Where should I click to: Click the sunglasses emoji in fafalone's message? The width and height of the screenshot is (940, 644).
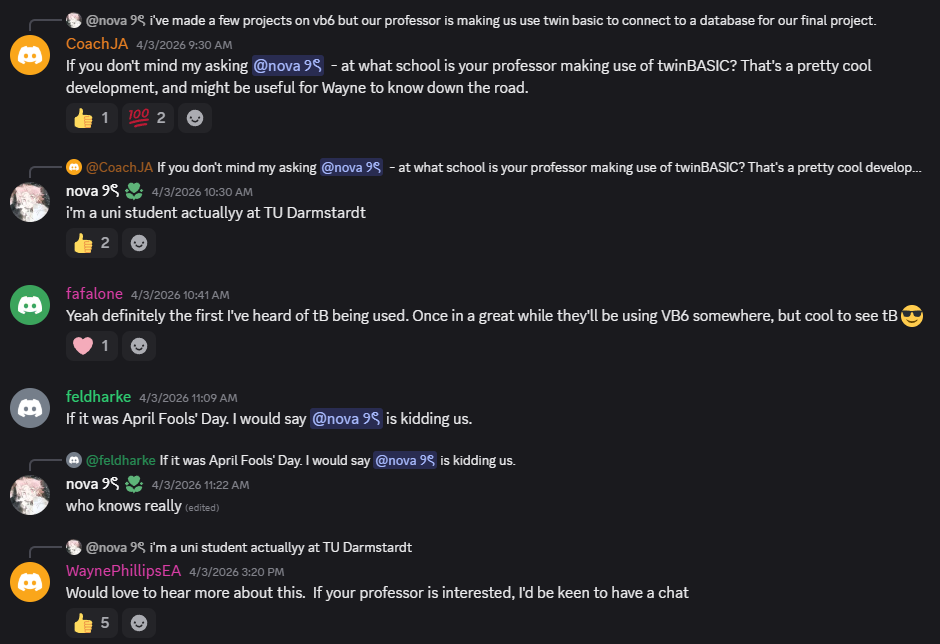(x=911, y=316)
